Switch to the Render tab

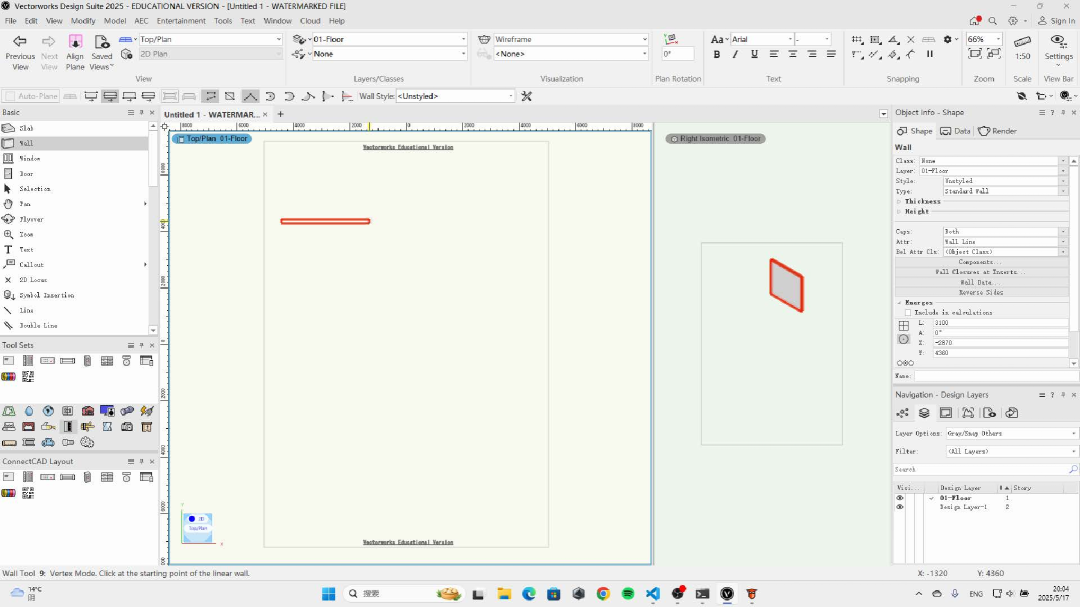point(998,131)
